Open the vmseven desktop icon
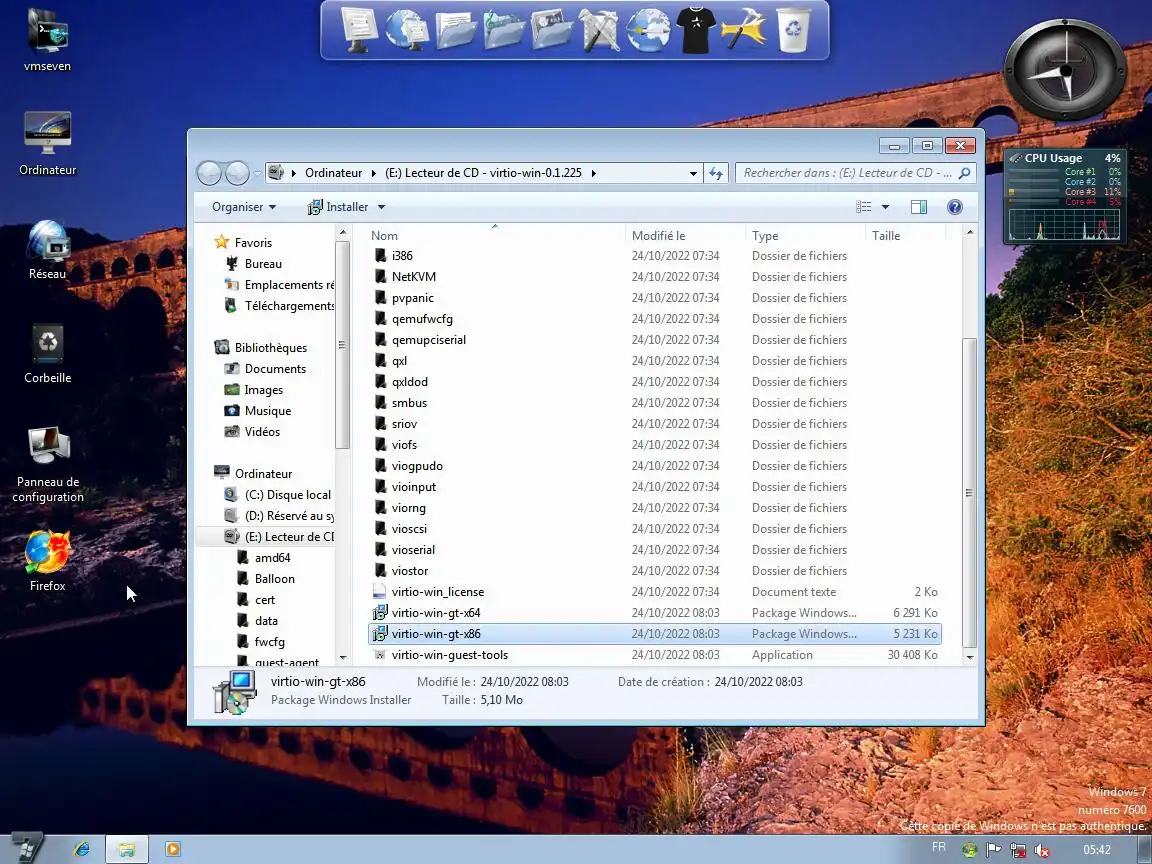Screen dimensions: 1152x864 (x=48, y=39)
